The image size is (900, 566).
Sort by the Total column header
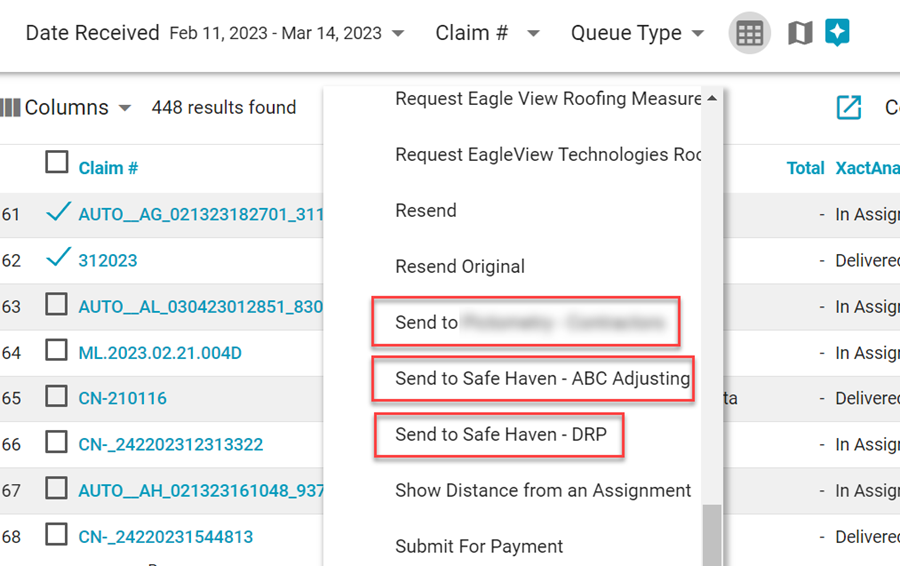(805, 168)
